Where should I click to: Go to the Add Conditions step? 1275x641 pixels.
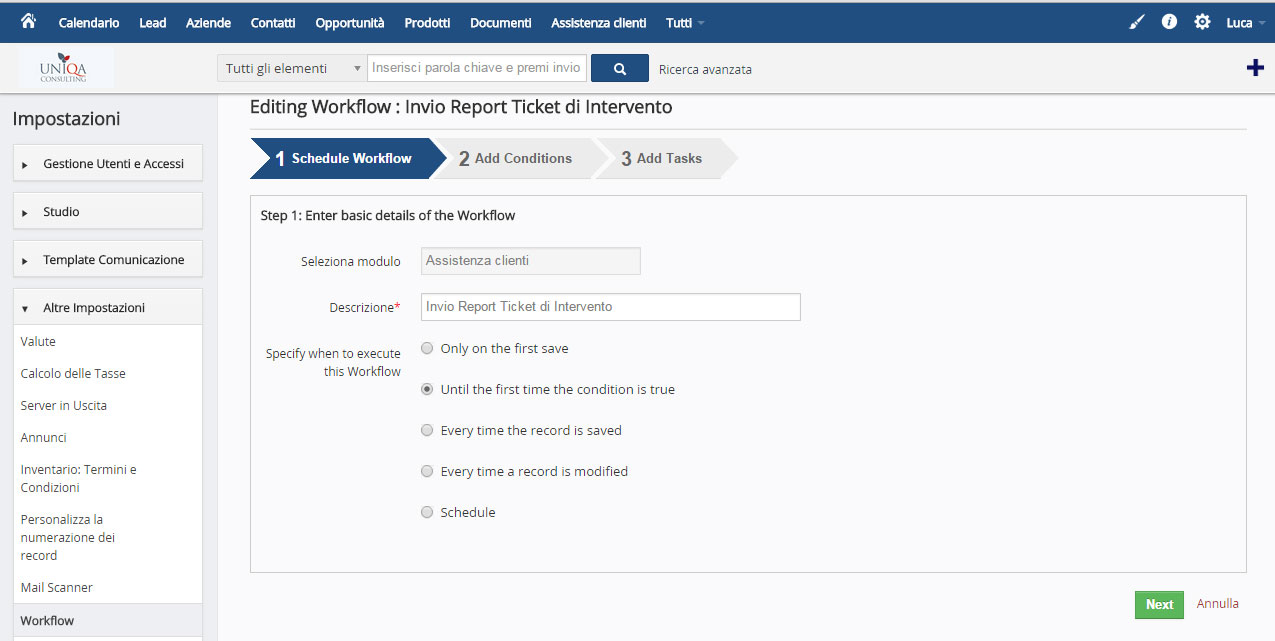coord(516,158)
